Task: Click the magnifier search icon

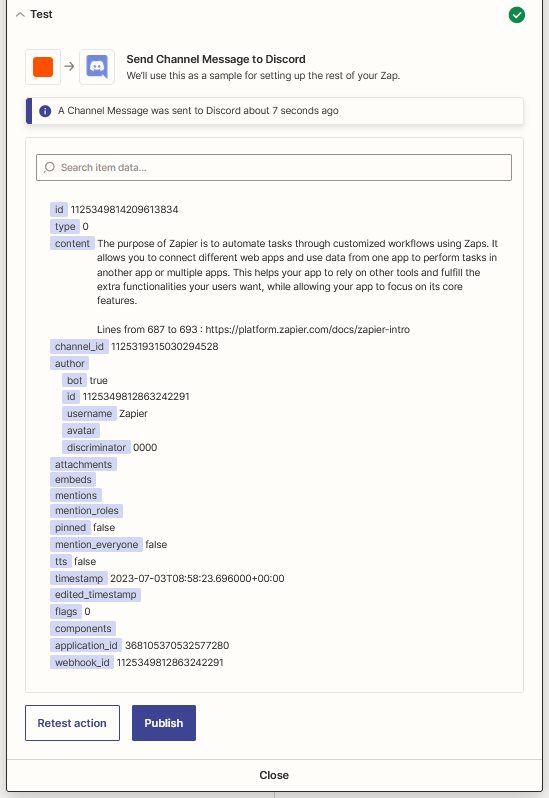Action: 49,167
